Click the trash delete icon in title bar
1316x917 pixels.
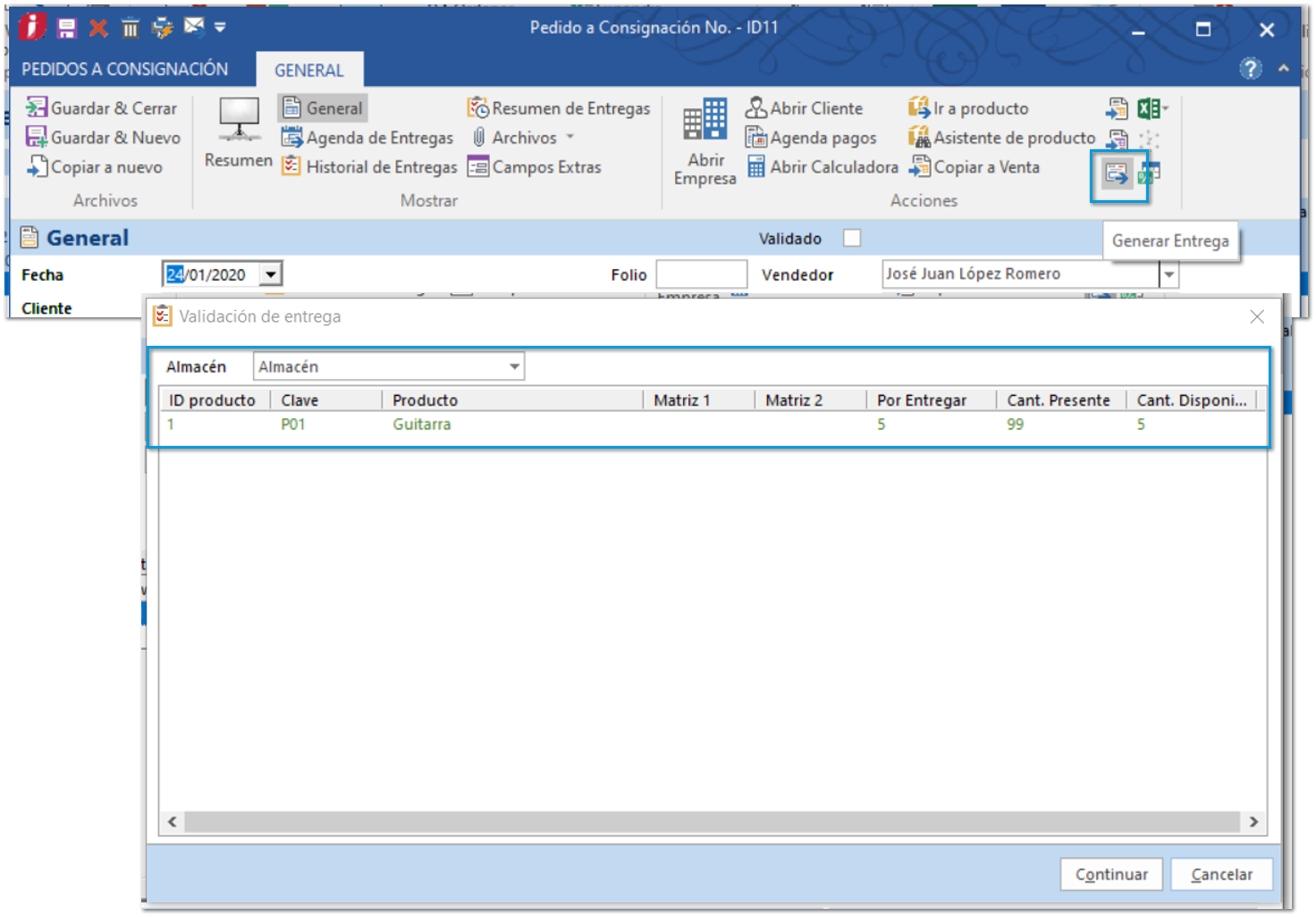(131, 29)
